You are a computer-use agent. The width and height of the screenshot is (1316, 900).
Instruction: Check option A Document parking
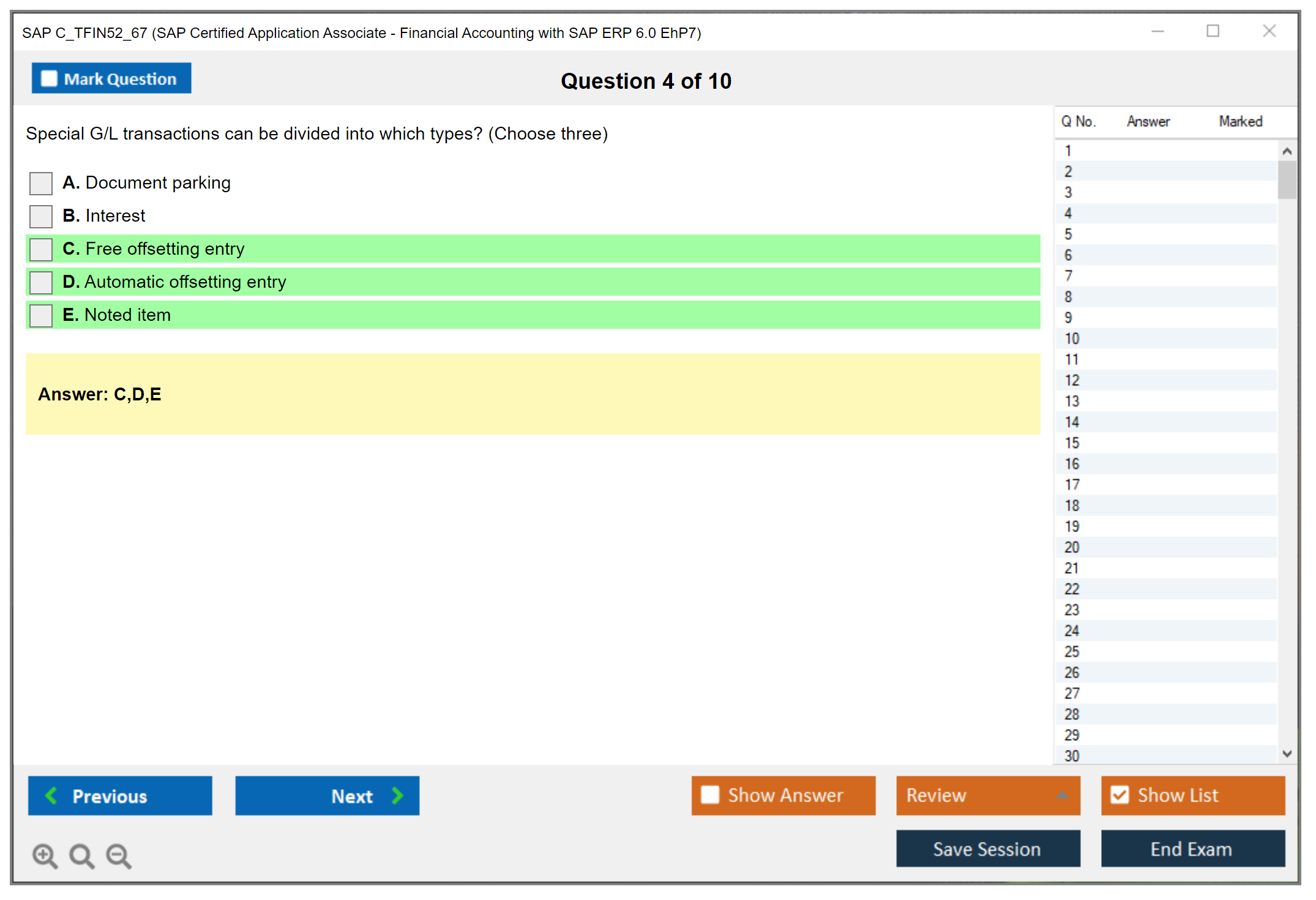tap(41, 183)
